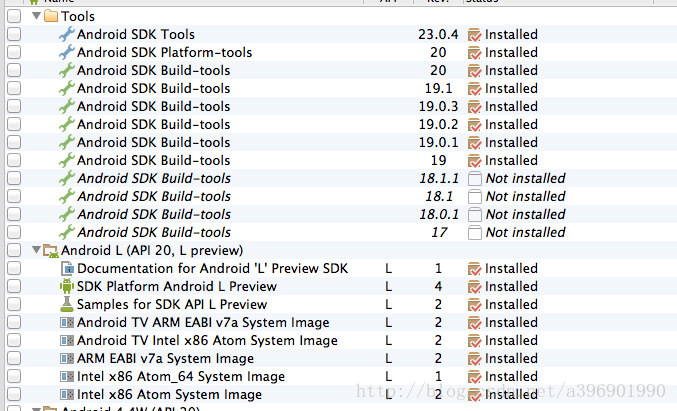Collapse the Android L (API 20, L preview) group
The width and height of the screenshot is (677, 411).
tap(37, 250)
